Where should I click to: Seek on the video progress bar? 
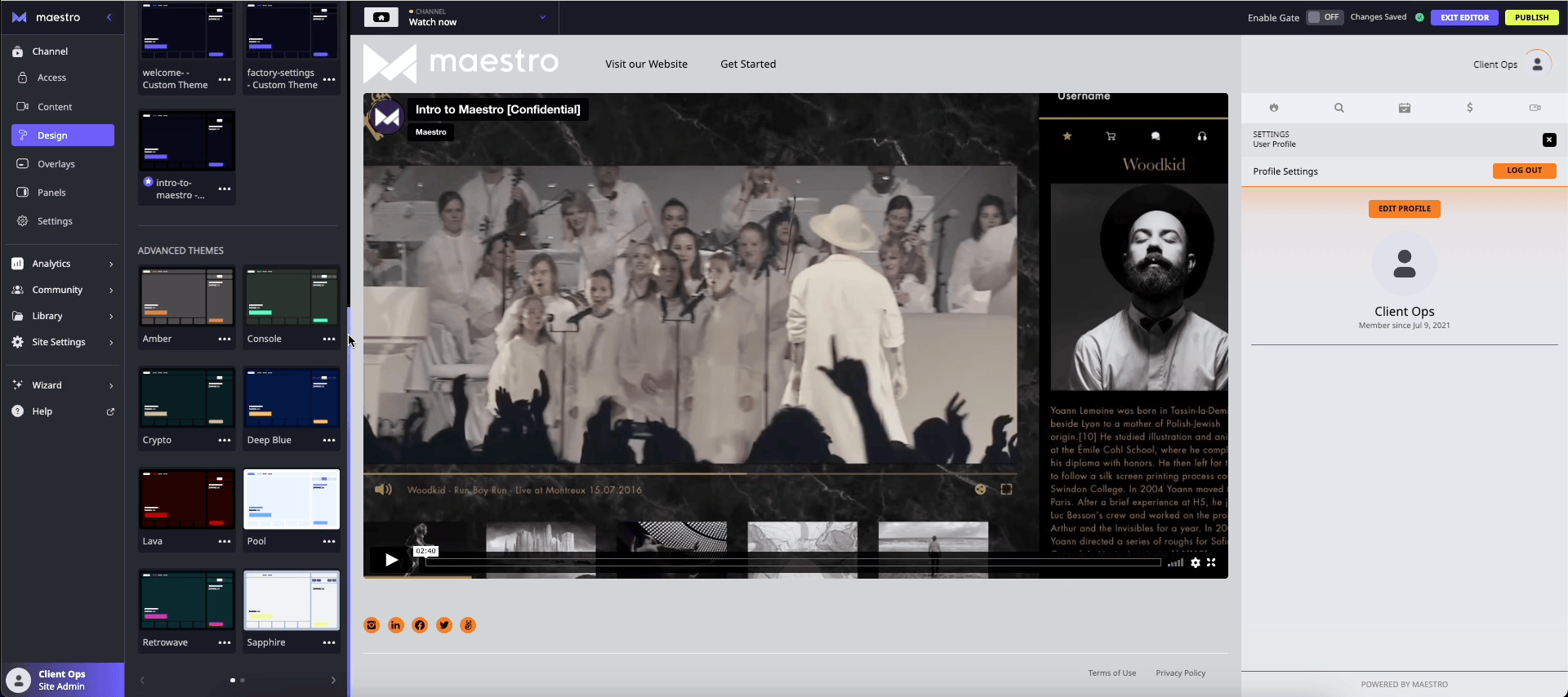point(793,562)
